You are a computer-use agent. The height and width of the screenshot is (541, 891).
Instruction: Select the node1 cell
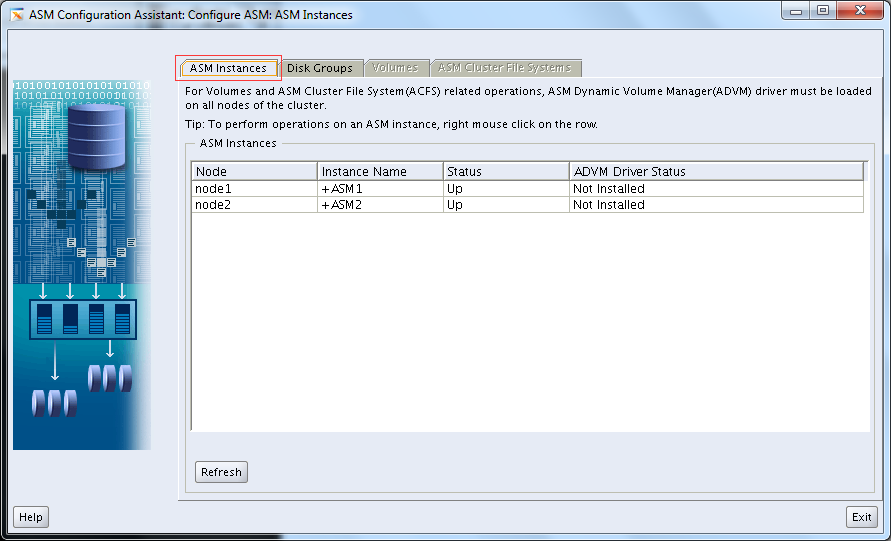click(255, 189)
